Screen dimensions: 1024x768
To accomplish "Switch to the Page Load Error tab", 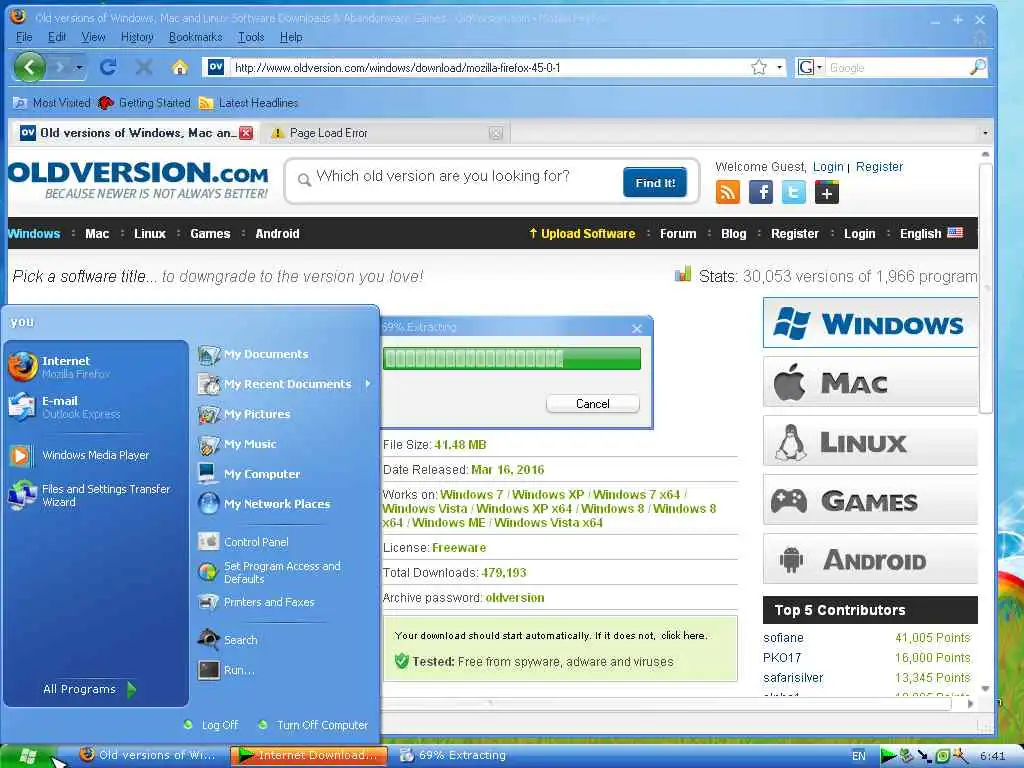I will pos(385,133).
